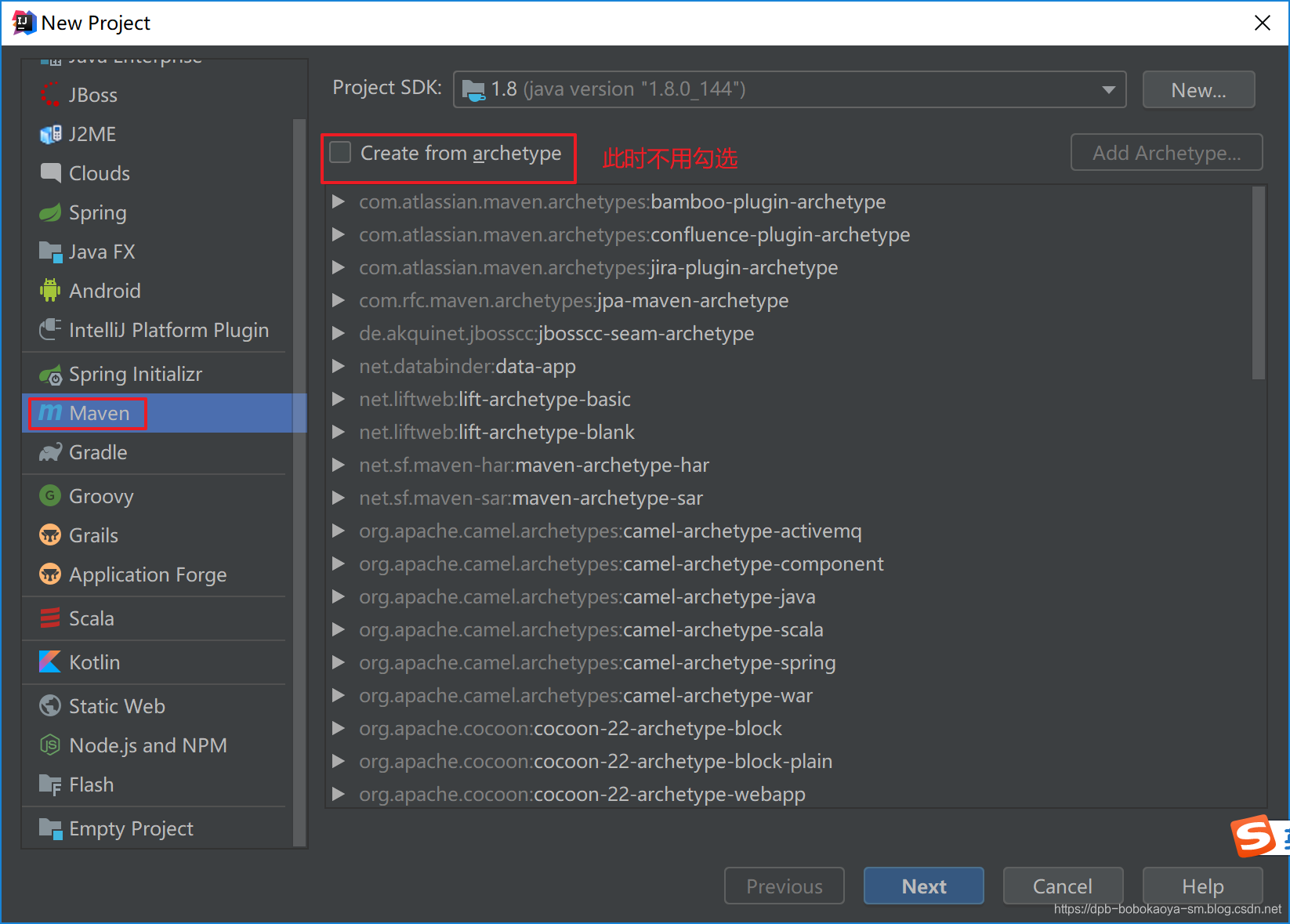Click the J2ME icon
Screen dimensions: 1290x924
(50, 134)
